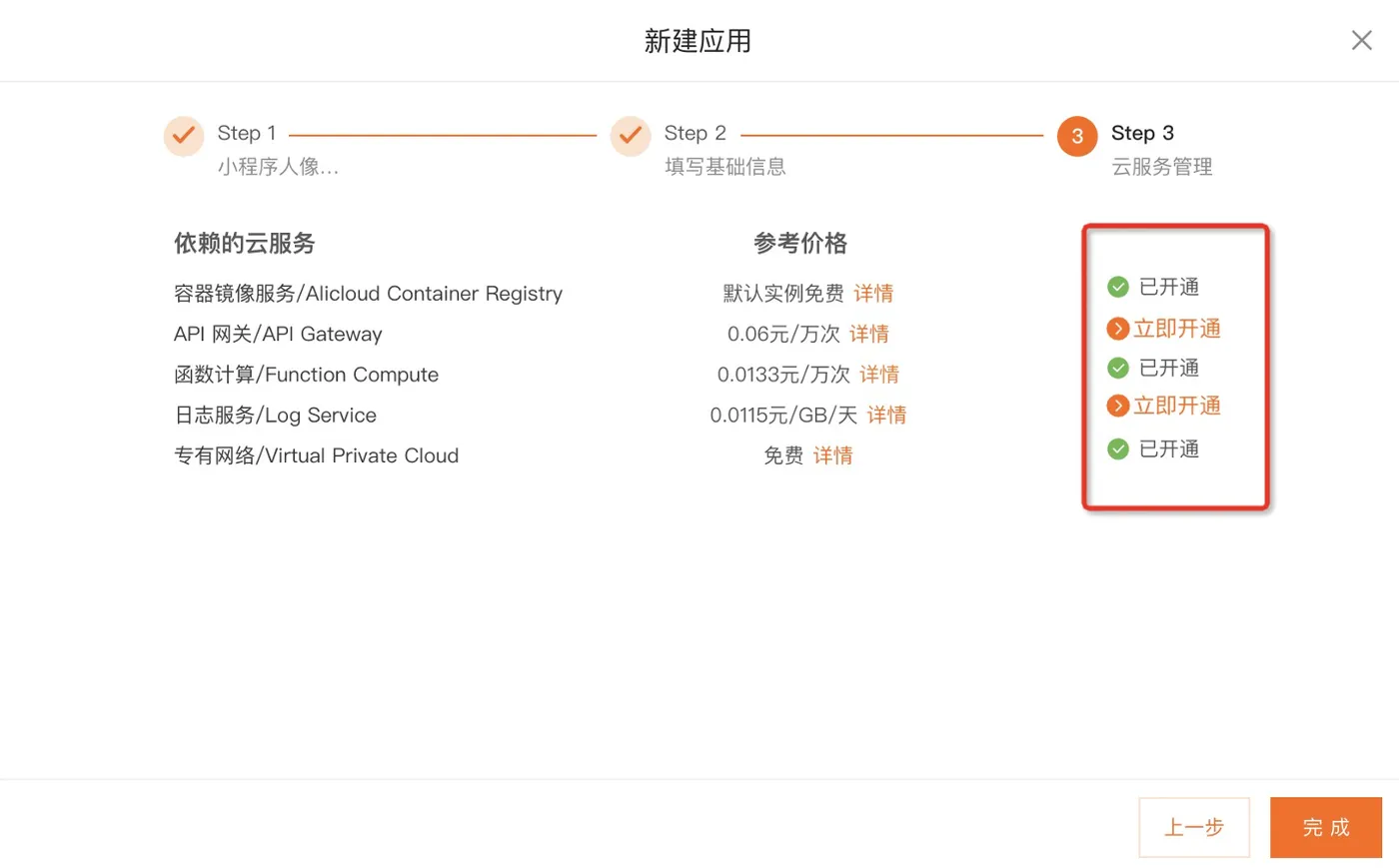The height and width of the screenshot is (868, 1399).
Task: Open 详情 link for API Gateway pricing
Action: click(x=869, y=334)
